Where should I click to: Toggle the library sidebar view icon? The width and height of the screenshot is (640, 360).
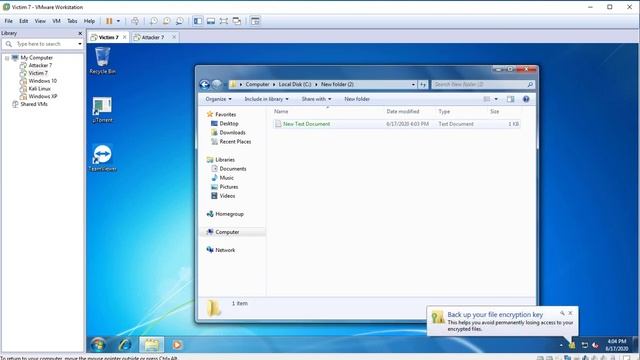(x=198, y=21)
